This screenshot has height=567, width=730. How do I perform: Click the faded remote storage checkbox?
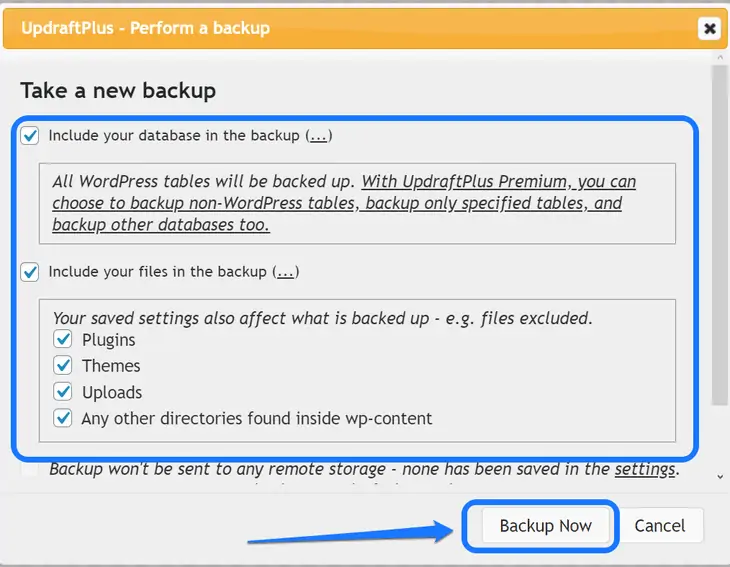click(x=30, y=468)
